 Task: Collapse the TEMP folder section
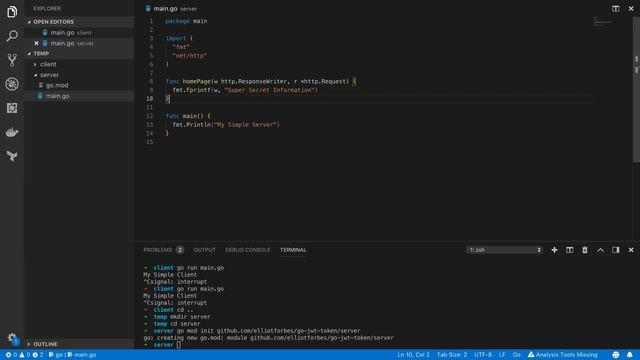point(79,53)
